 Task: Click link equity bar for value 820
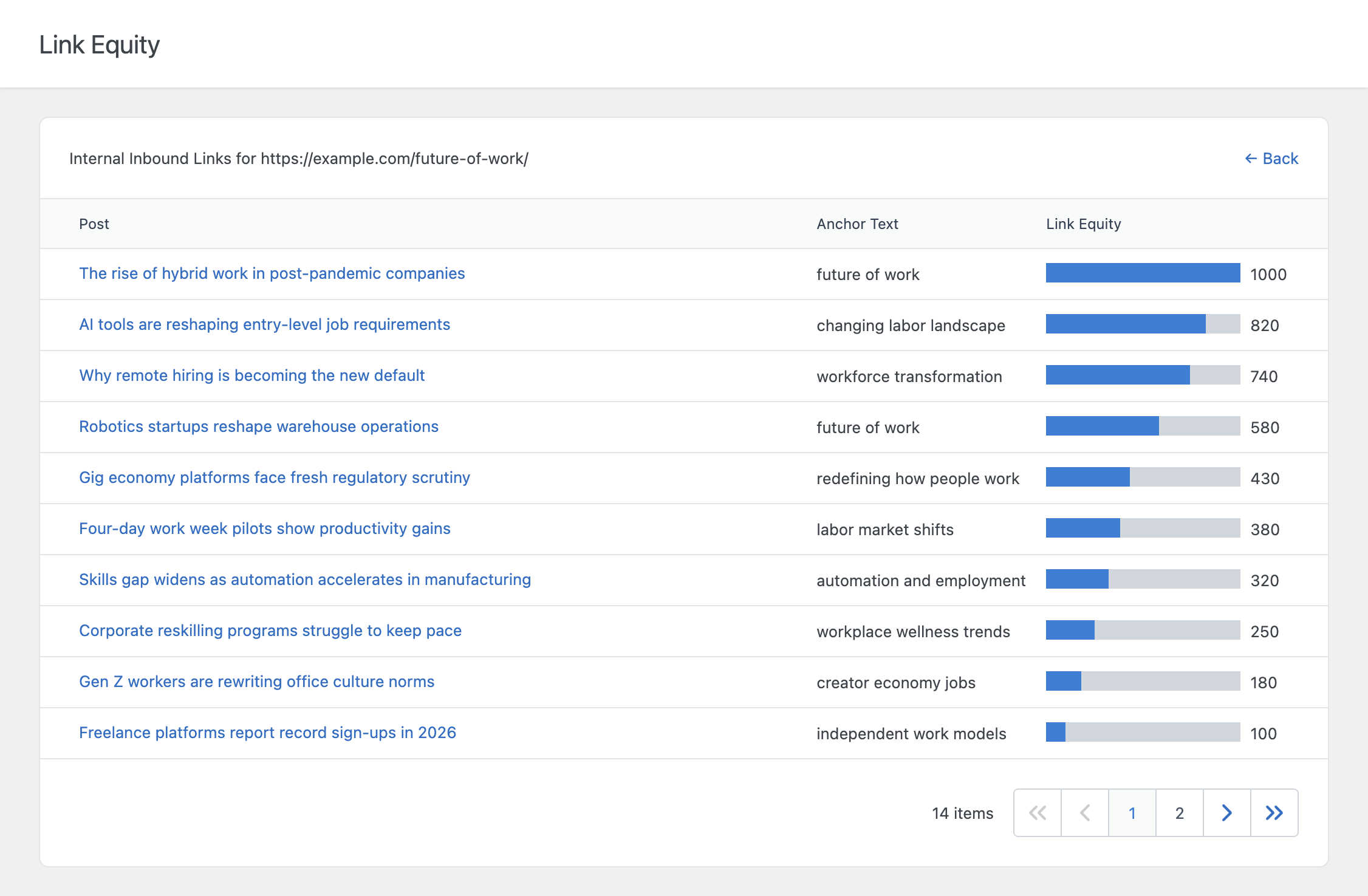(x=1143, y=324)
